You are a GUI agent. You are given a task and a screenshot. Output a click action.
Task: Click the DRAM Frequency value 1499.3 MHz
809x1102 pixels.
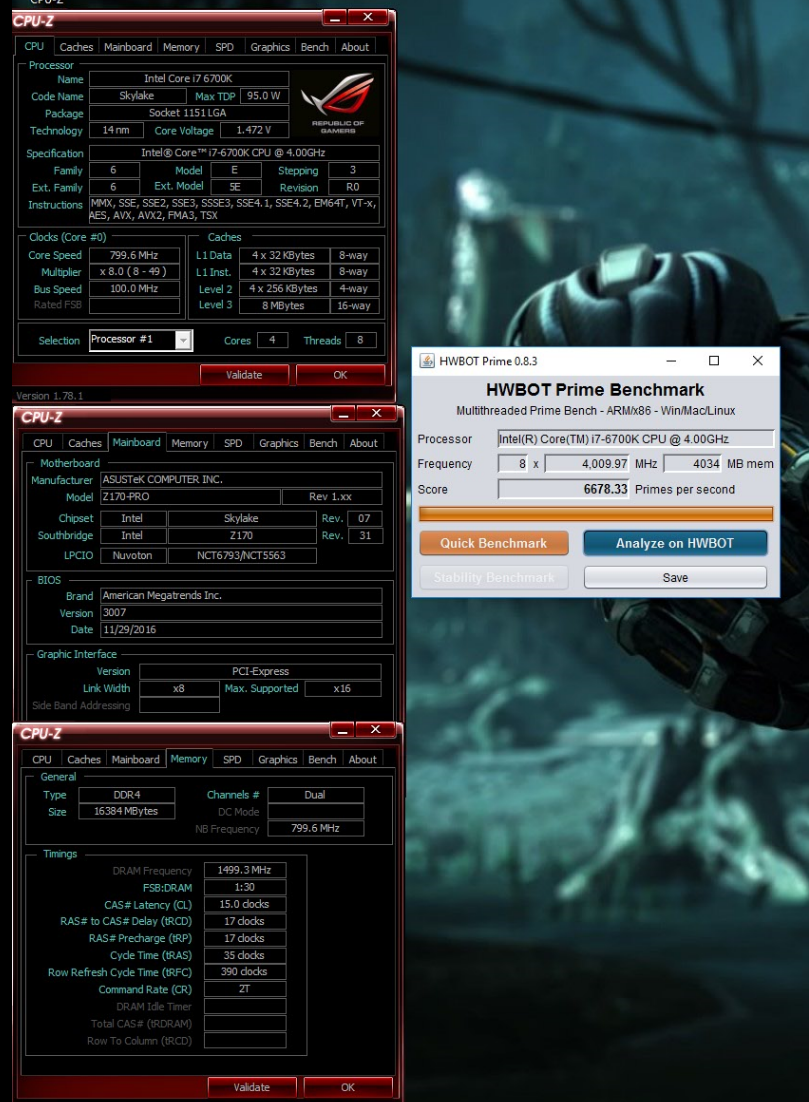(x=245, y=870)
